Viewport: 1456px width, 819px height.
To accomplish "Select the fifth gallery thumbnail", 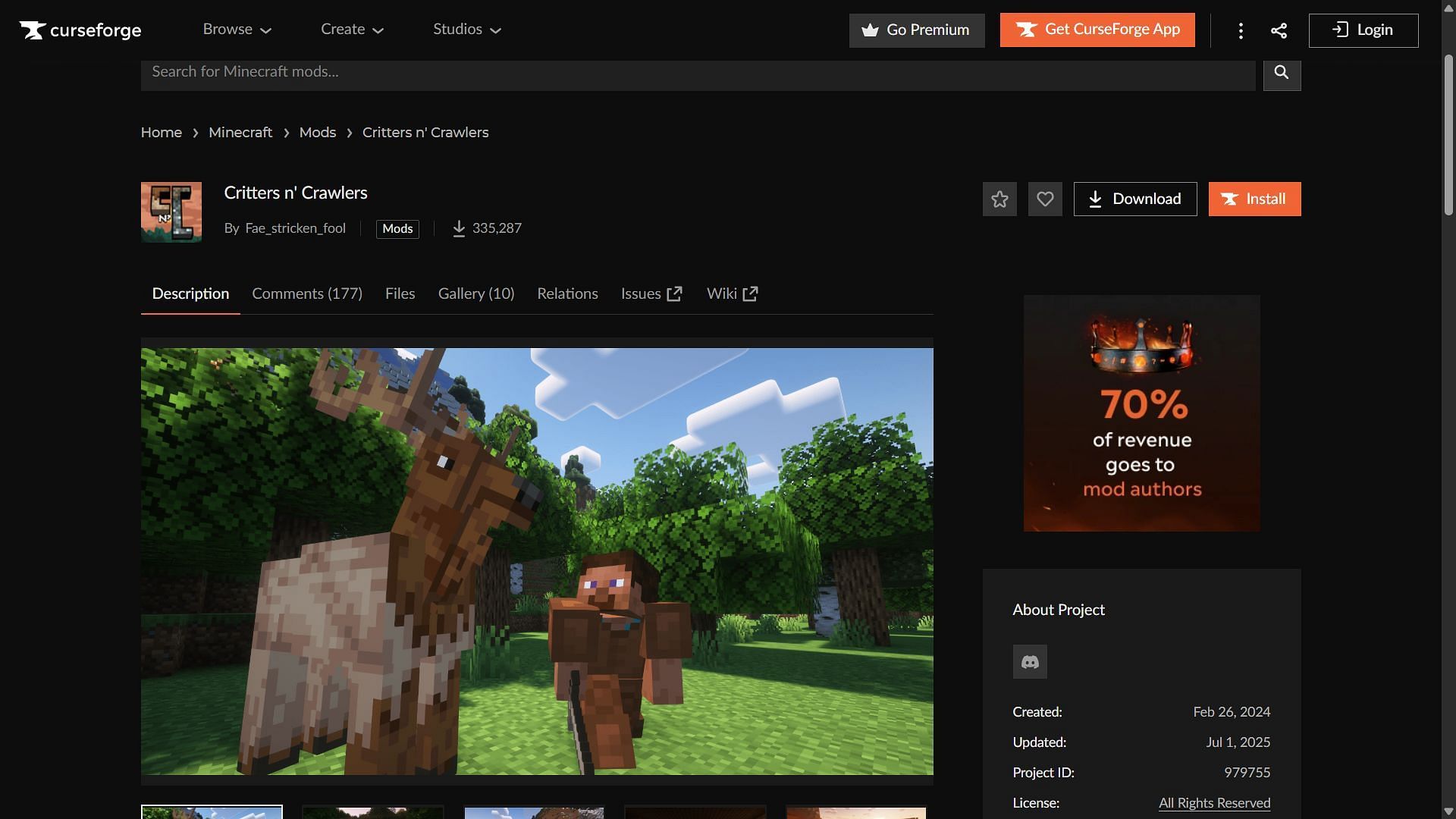I will pos(856,812).
